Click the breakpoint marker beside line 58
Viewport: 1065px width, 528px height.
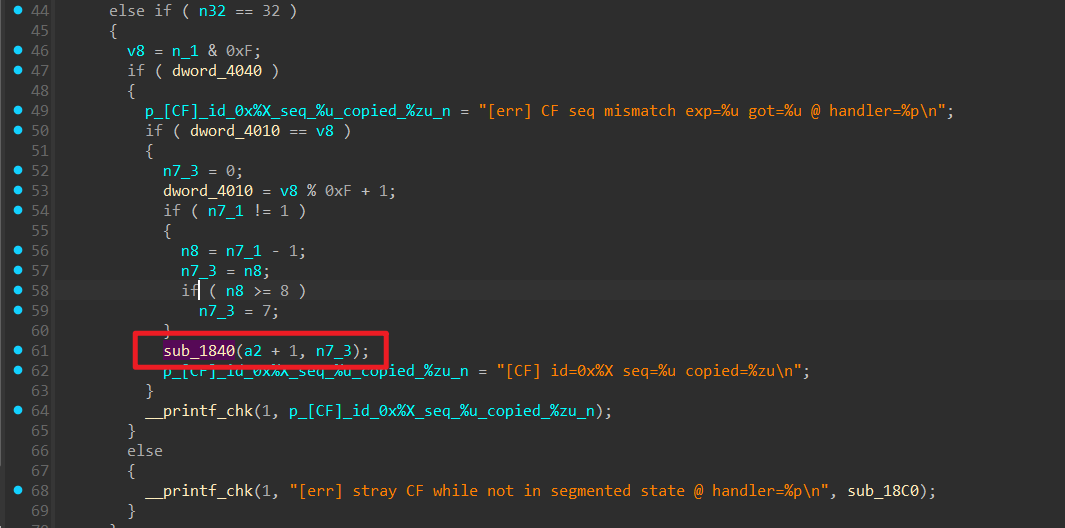(19, 291)
